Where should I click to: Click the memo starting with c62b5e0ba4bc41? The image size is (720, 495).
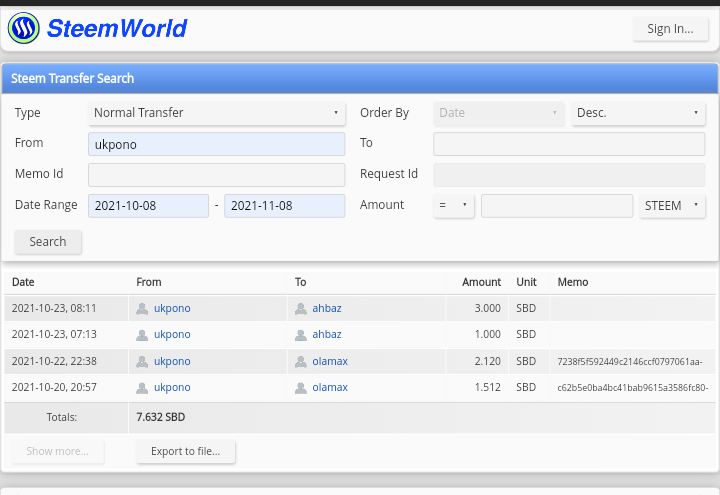pos(632,388)
